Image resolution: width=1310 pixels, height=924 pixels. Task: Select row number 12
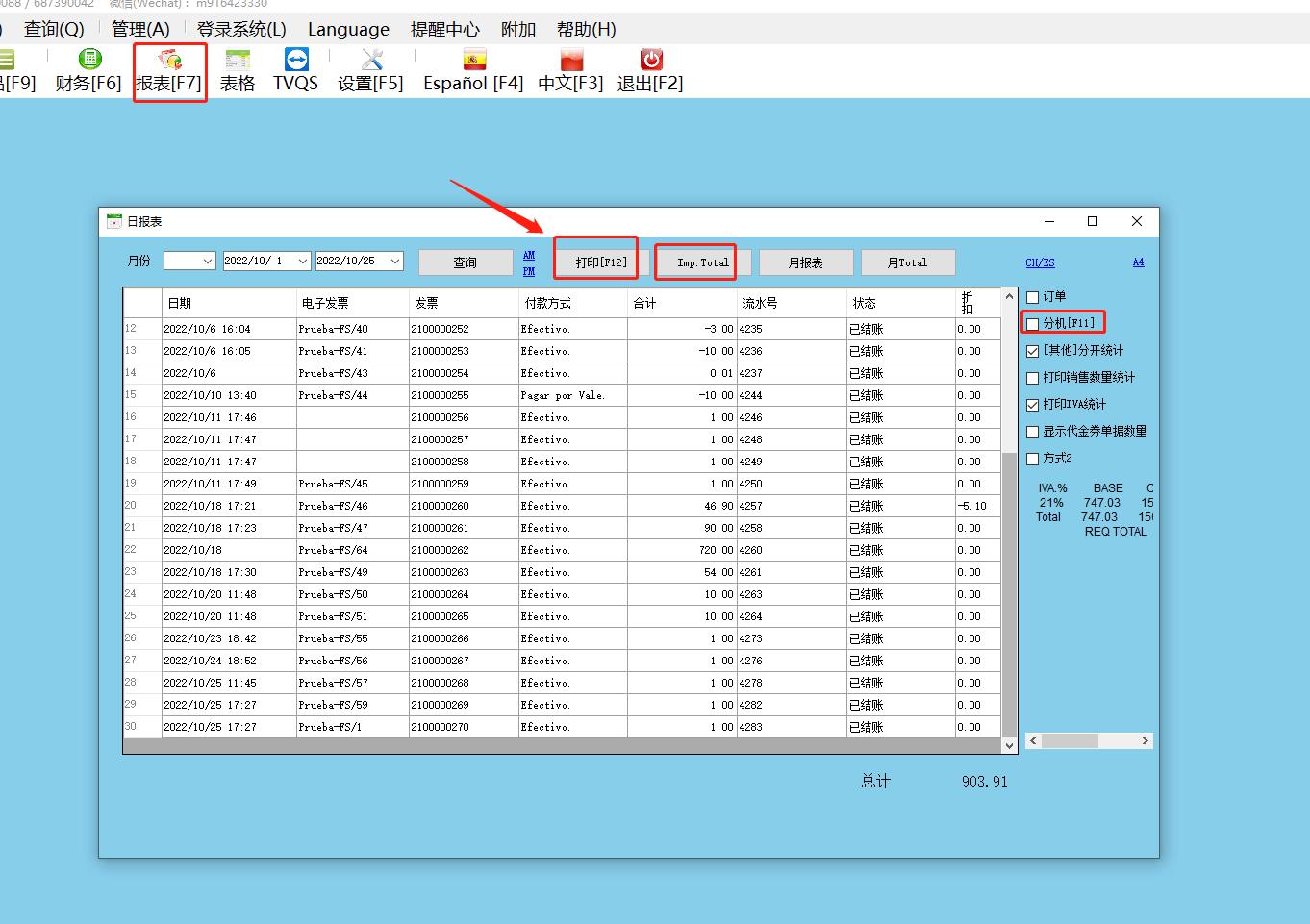point(142,329)
